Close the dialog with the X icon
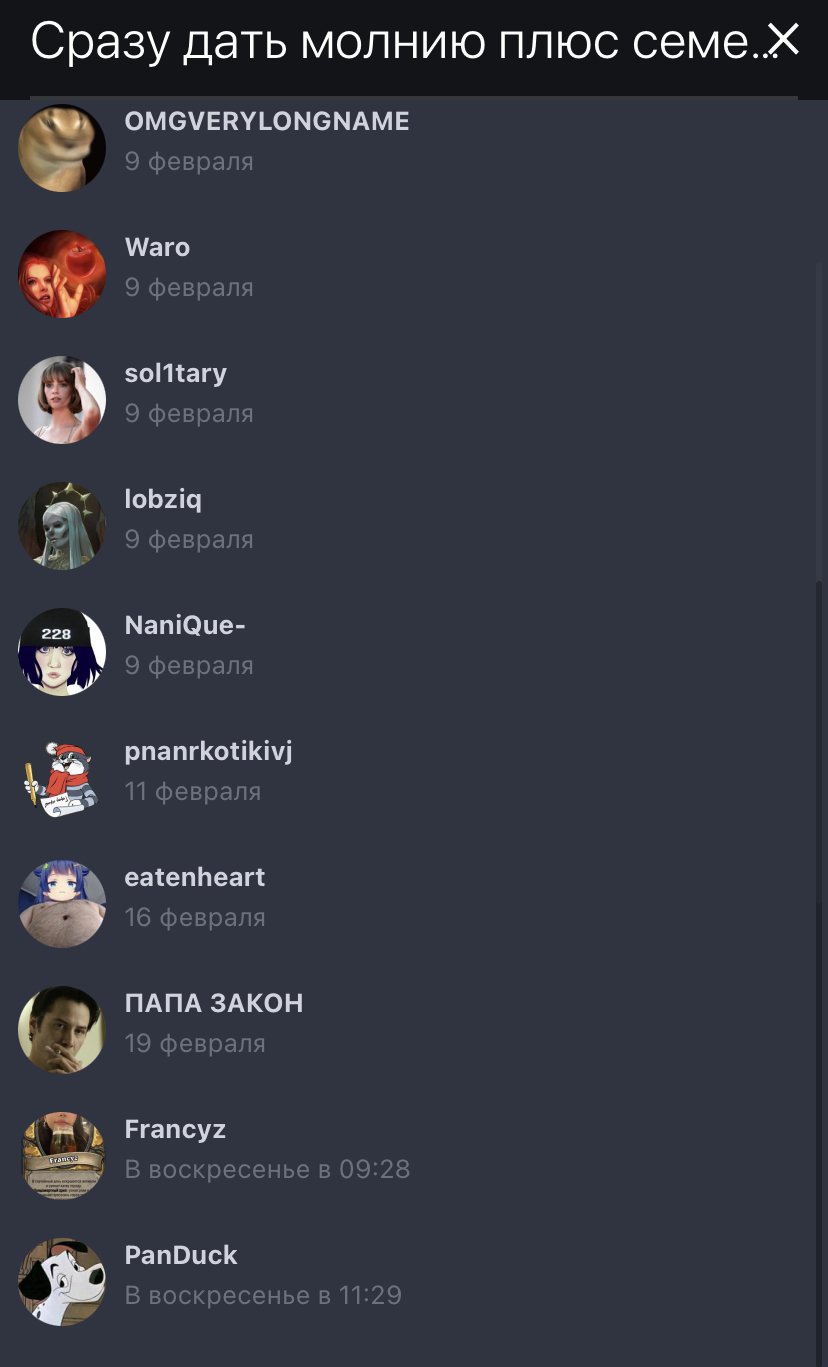The width and height of the screenshot is (828, 1367). (x=784, y=39)
